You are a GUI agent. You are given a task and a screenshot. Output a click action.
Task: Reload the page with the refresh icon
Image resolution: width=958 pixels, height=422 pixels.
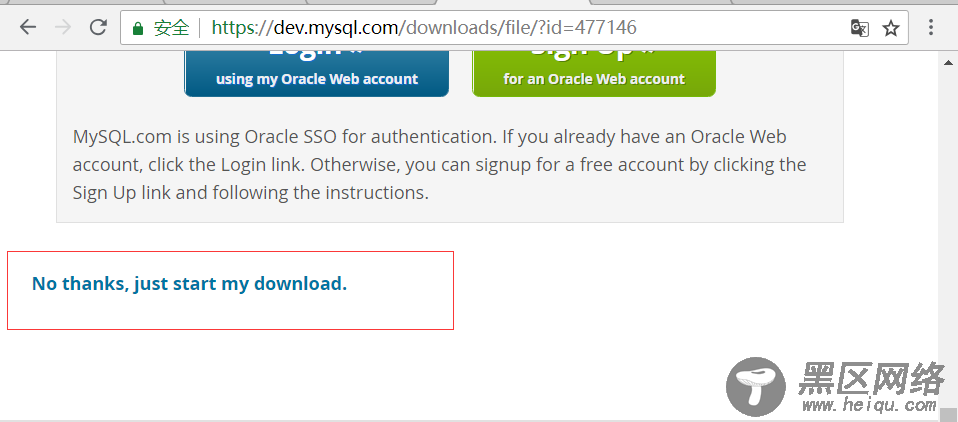98,27
